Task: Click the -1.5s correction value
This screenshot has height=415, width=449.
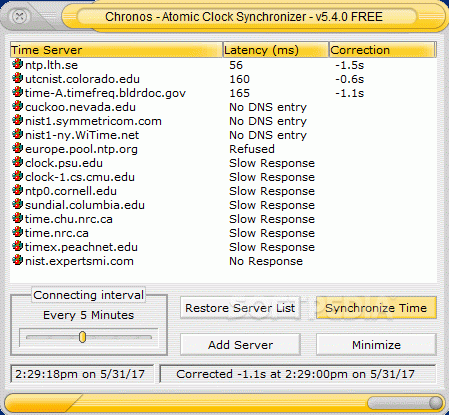Action: click(350, 65)
